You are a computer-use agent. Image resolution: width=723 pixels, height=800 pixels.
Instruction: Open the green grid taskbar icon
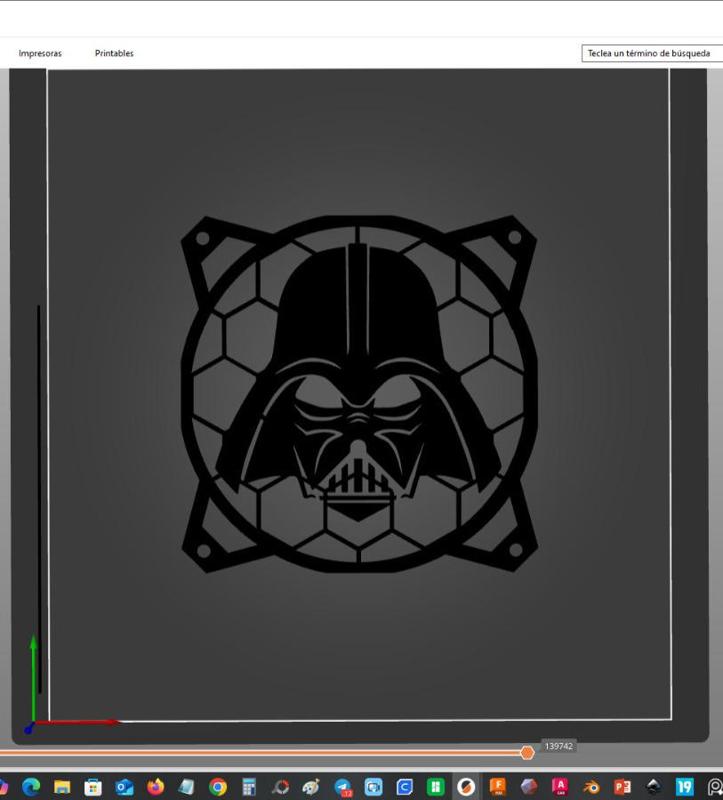435,787
